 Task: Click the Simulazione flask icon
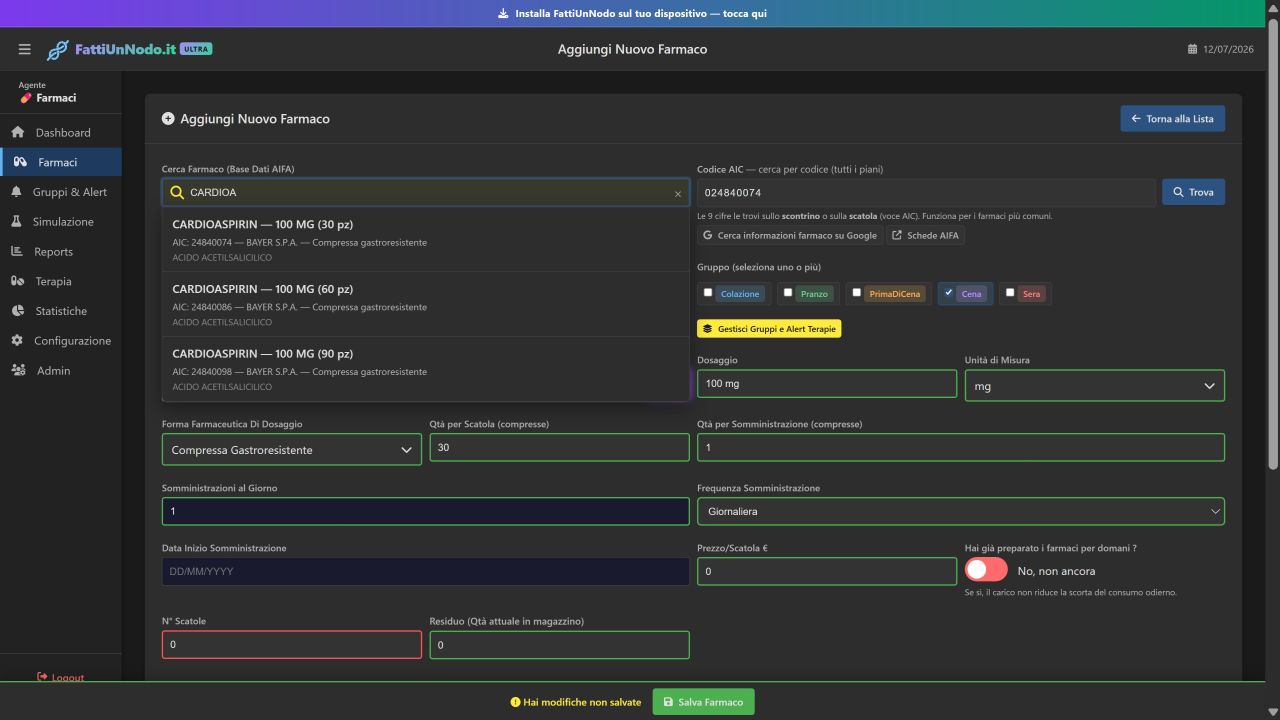(x=17, y=221)
